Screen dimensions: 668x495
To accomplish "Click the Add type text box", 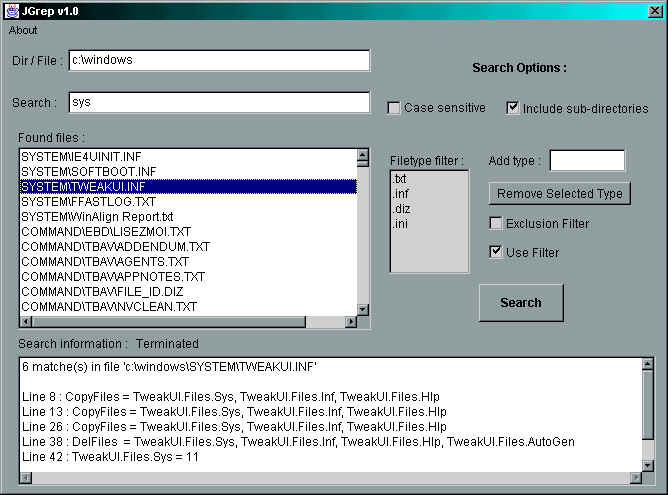I will [x=587, y=161].
